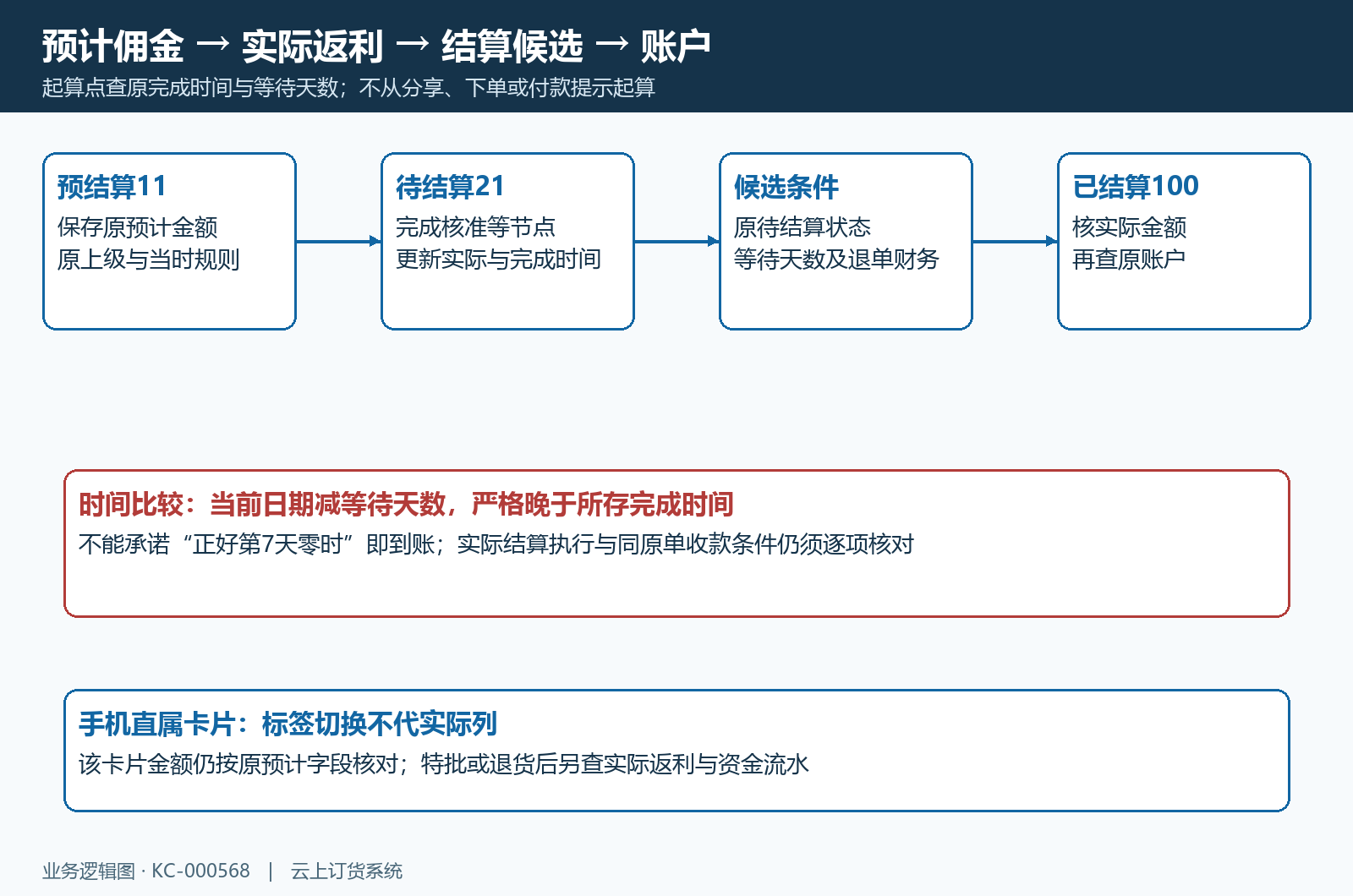Select the 待结算21 card heading
Viewport: 1353px width, 896px height.
[x=450, y=186]
